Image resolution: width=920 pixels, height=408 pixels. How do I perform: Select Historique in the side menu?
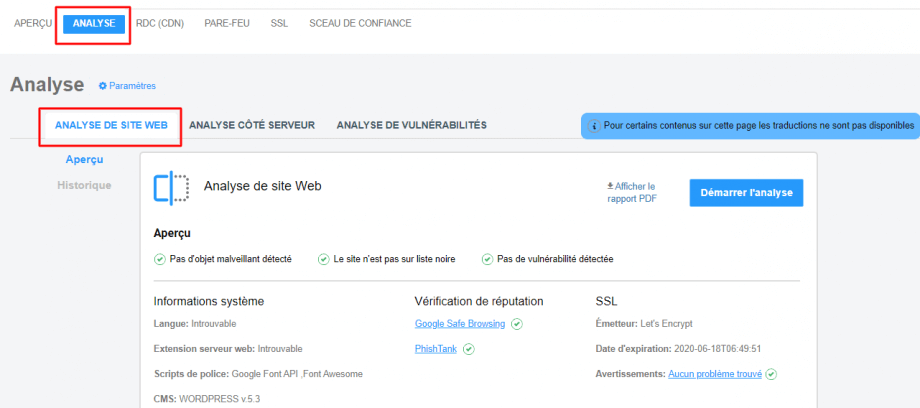[84, 185]
